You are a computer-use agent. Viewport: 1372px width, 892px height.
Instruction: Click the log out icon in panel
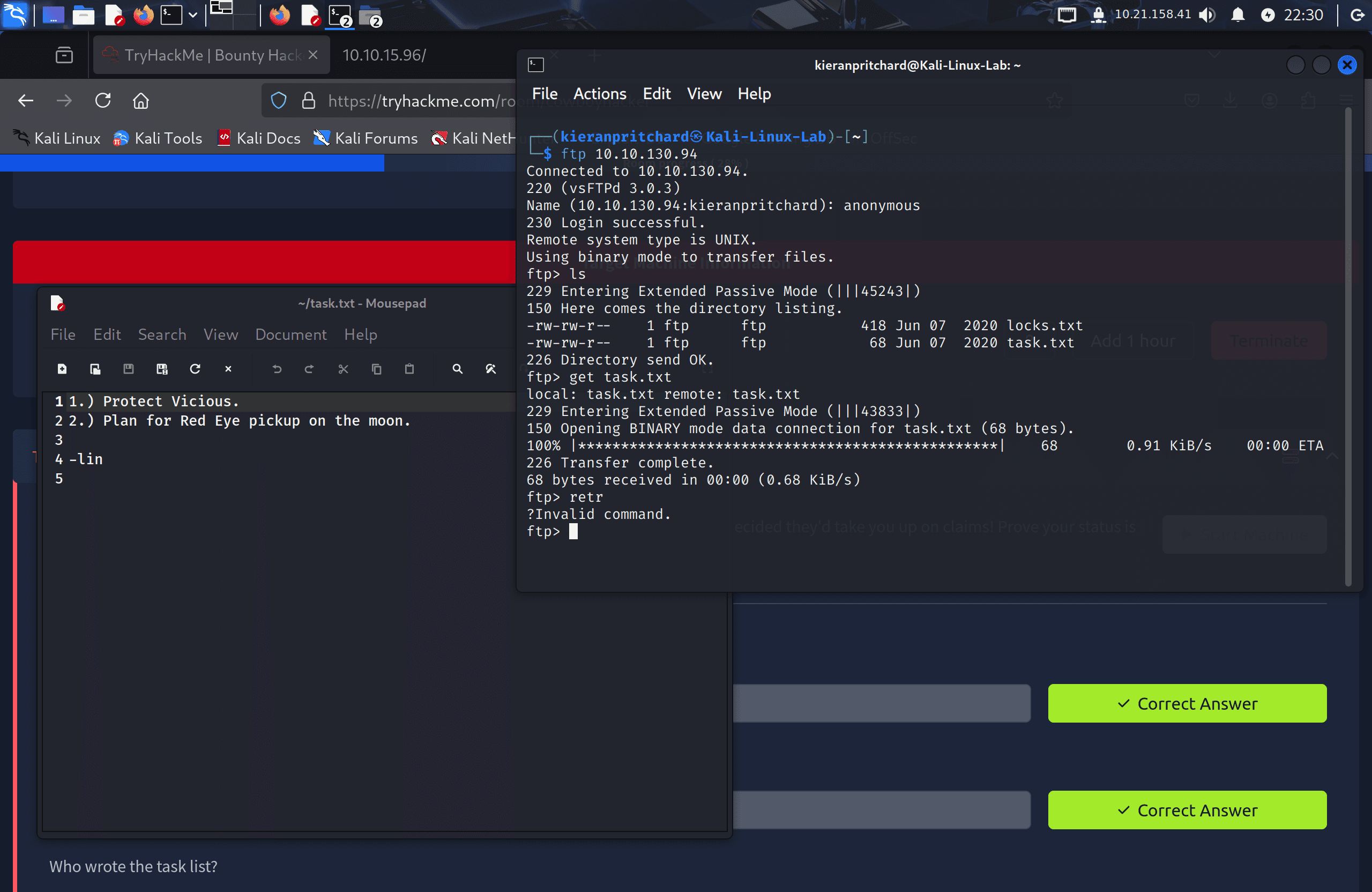coord(1357,15)
